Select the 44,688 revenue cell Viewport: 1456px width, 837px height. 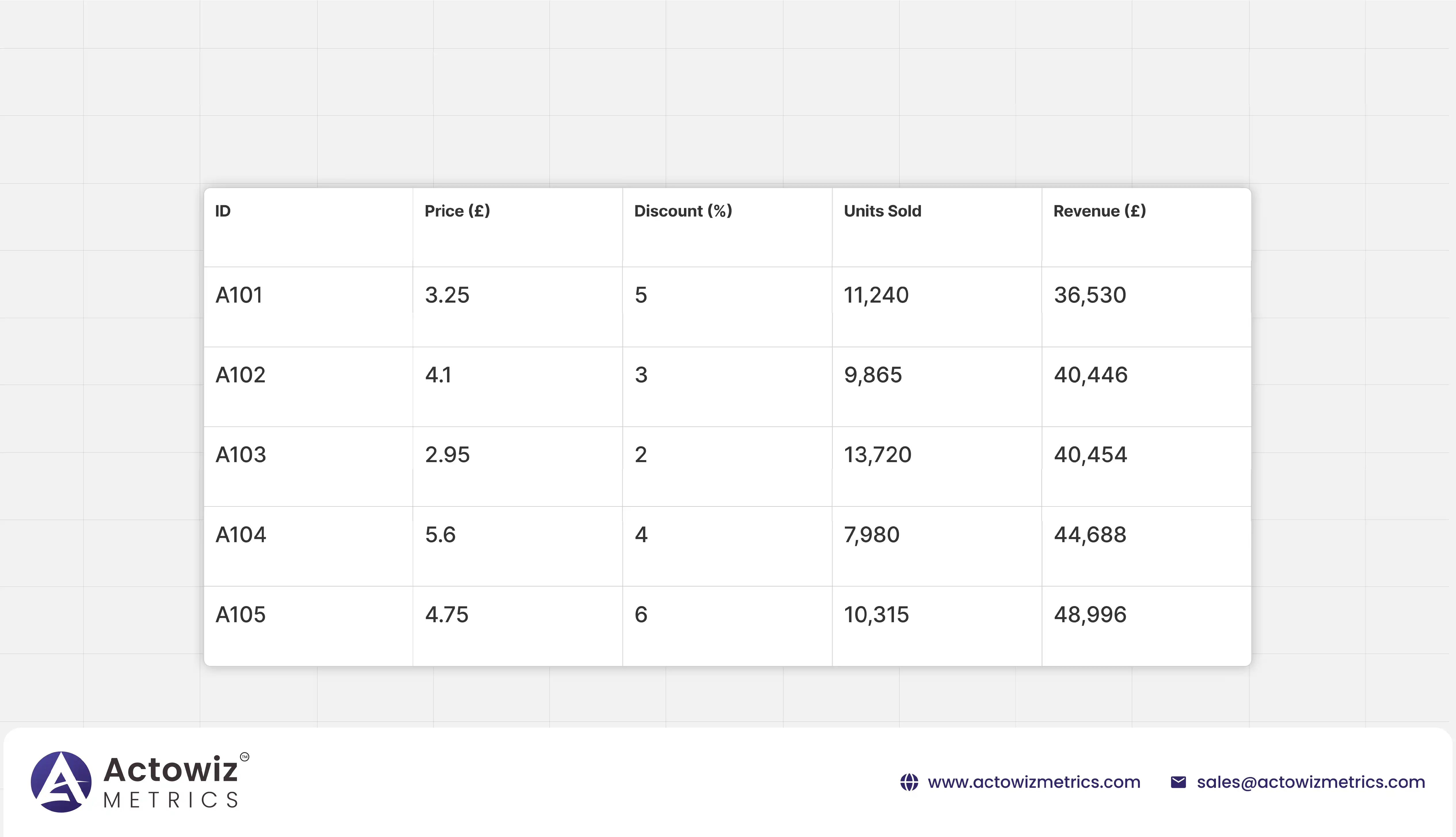coord(1090,535)
